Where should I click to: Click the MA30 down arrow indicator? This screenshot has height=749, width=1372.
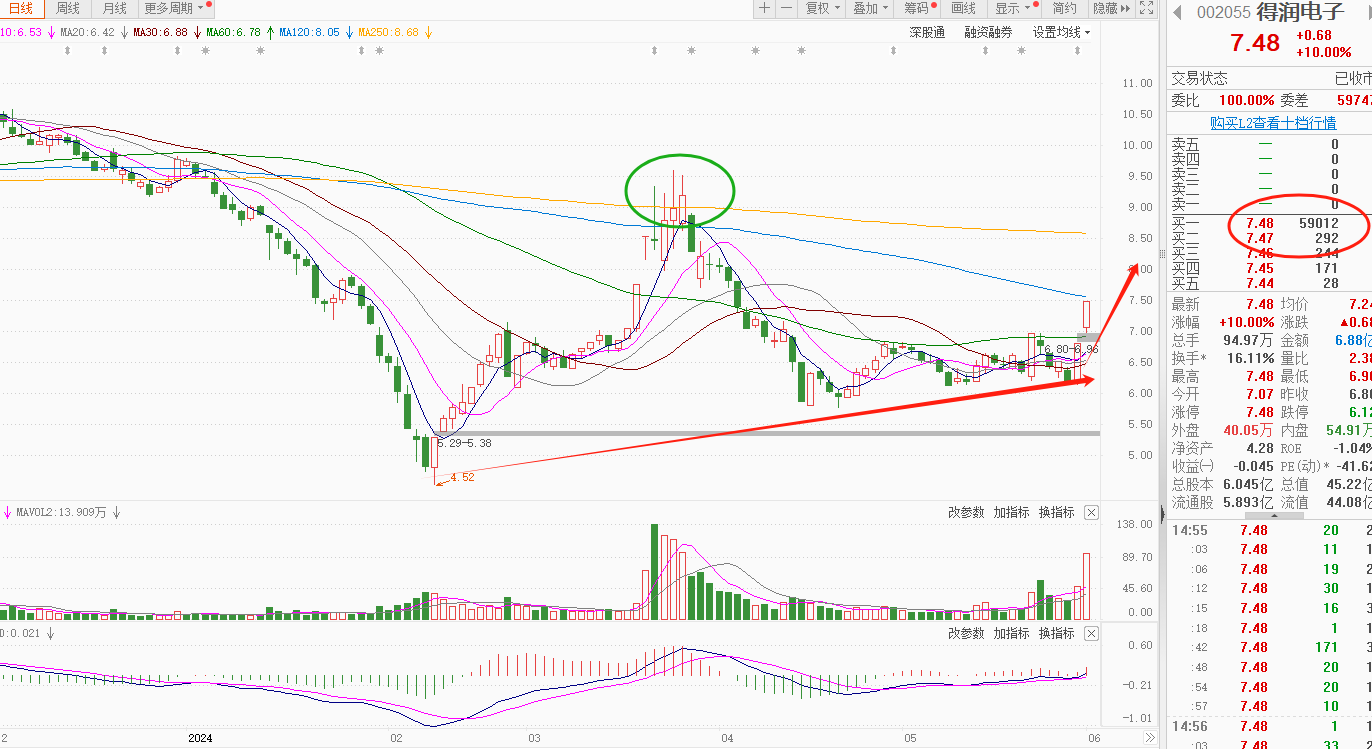click(197, 32)
